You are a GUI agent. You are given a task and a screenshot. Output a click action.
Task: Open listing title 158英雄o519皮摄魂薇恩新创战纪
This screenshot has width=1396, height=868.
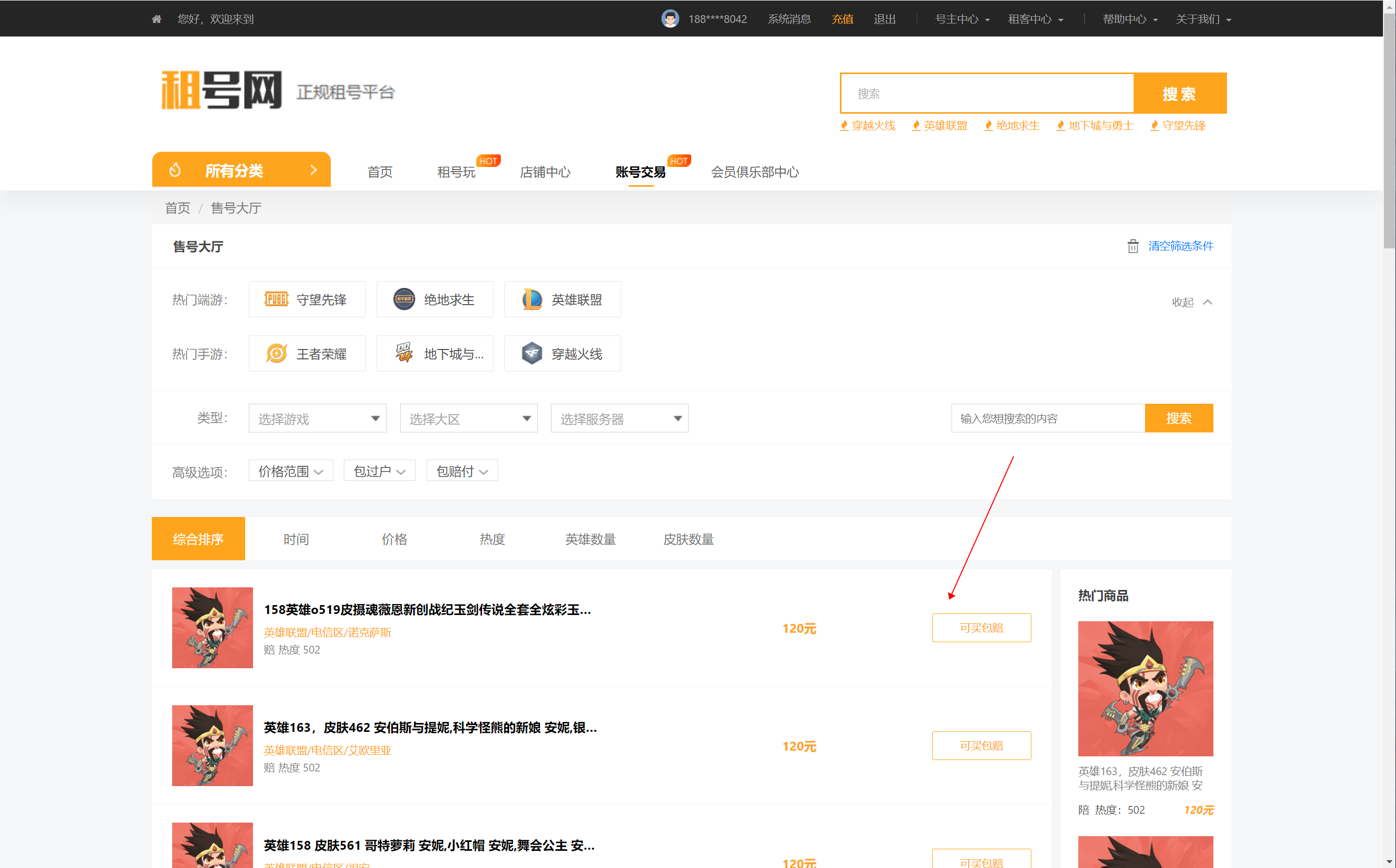pyautogui.click(x=427, y=610)
